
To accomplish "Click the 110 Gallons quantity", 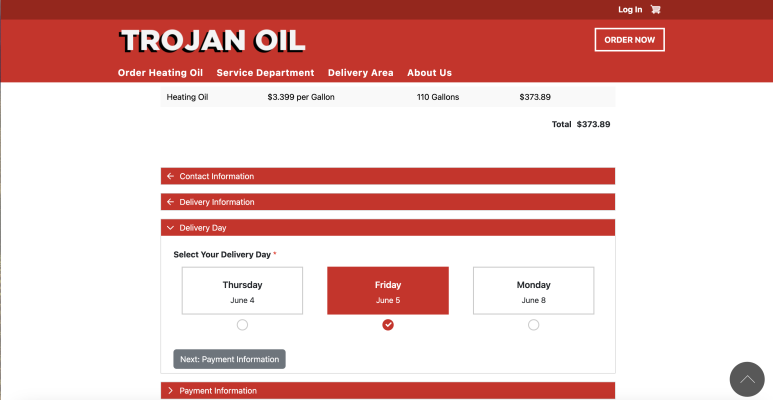I will [438, 97].
